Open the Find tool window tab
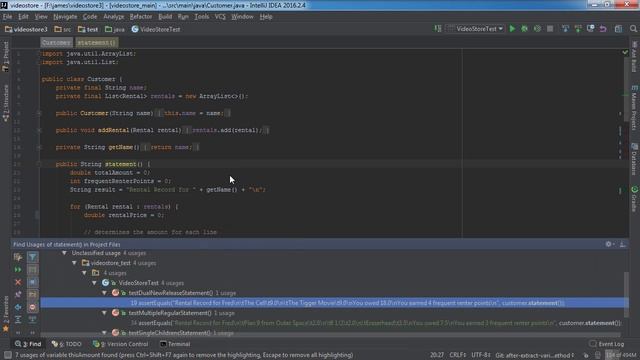The width and height of the screenshot is (640, 360). pyautogui.click(x=28, y=344)
